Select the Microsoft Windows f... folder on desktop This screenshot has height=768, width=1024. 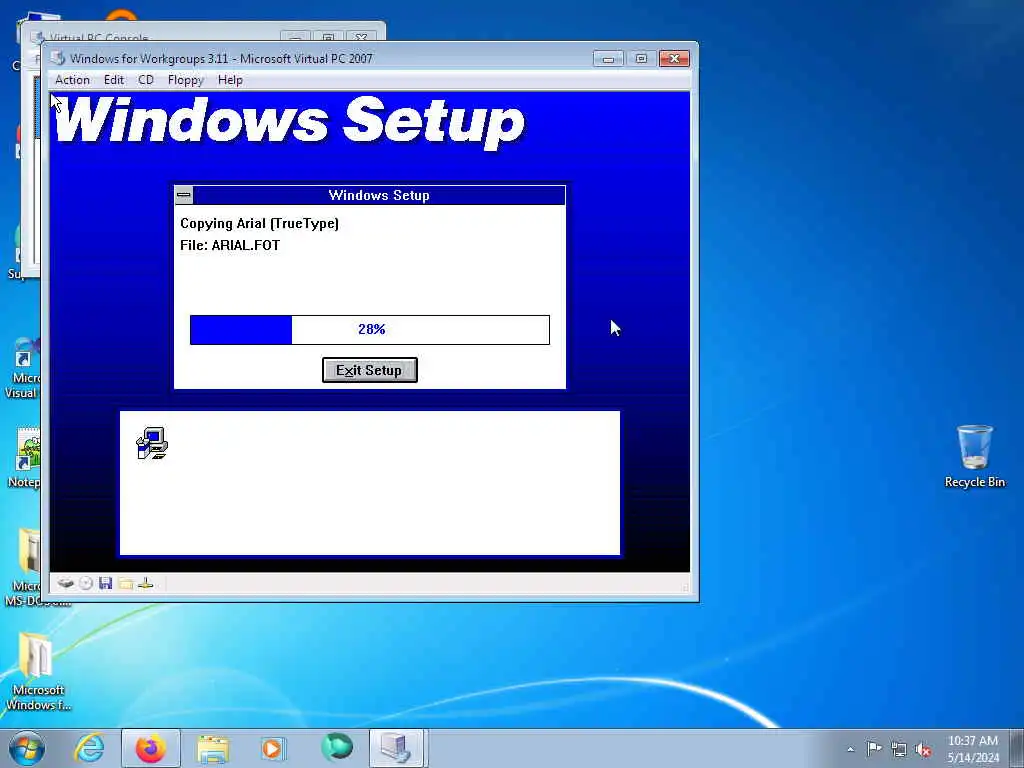pyautogui.click(x=37, y=671)
